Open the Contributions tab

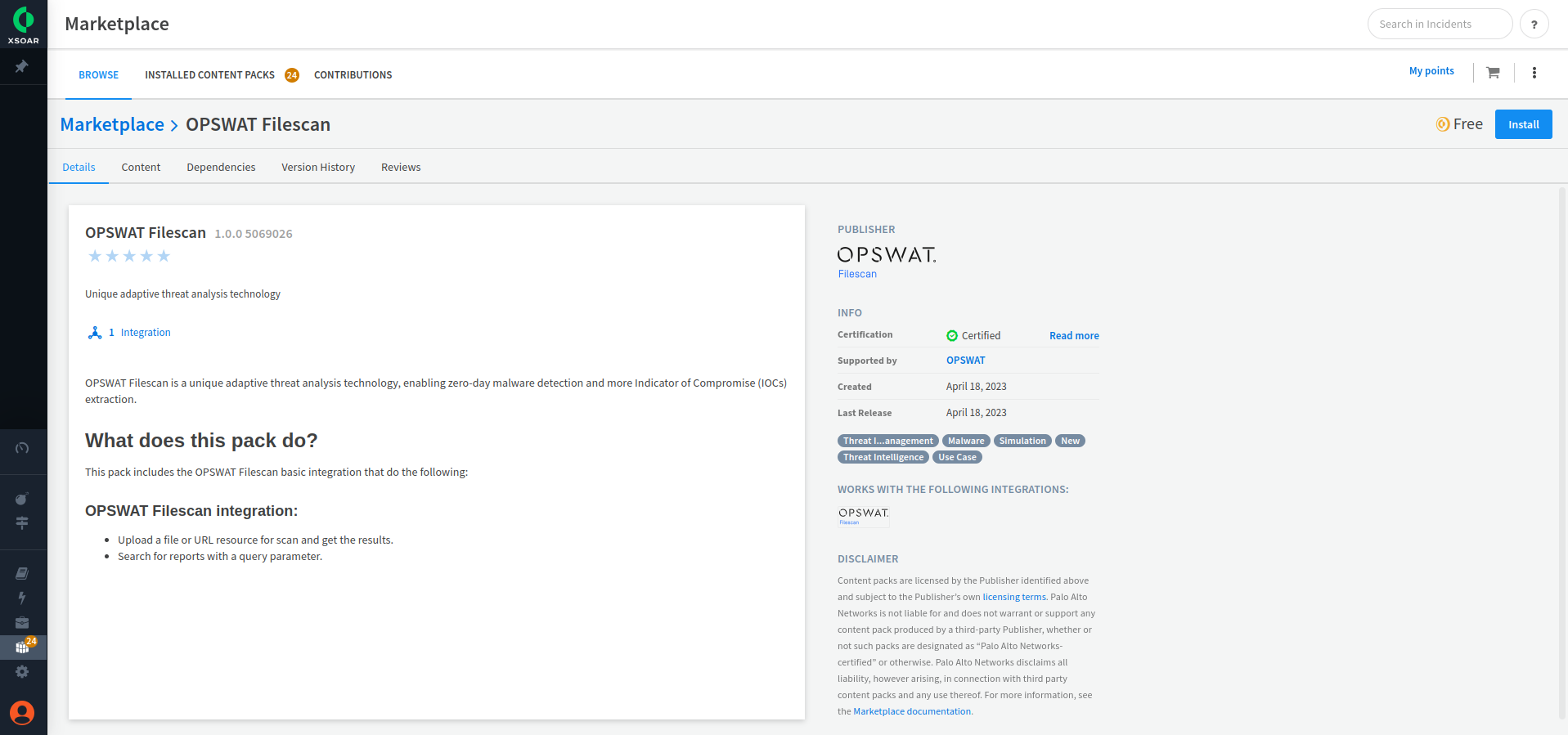pos(353,75)
